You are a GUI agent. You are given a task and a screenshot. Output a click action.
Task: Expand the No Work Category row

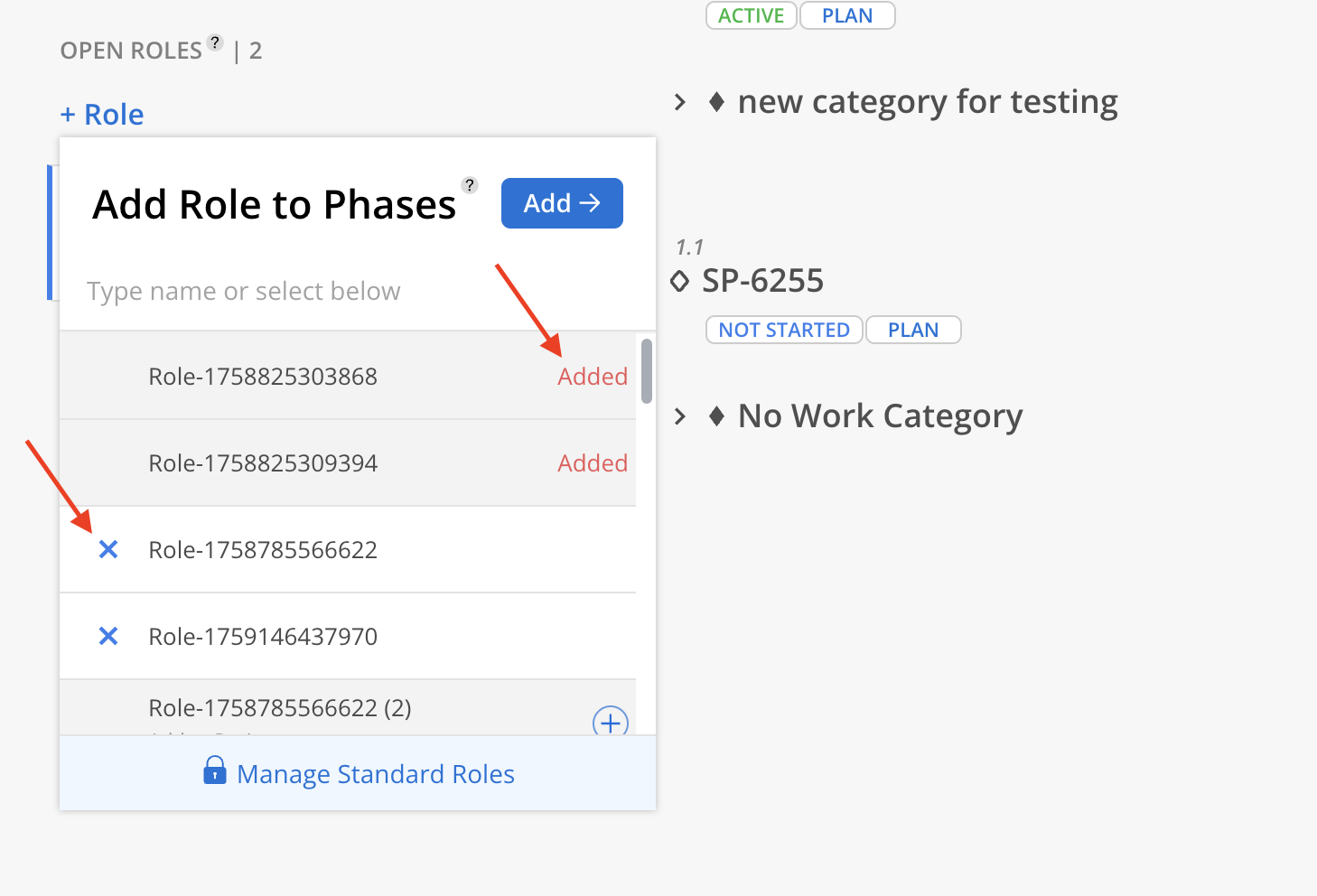pos(680,416)
